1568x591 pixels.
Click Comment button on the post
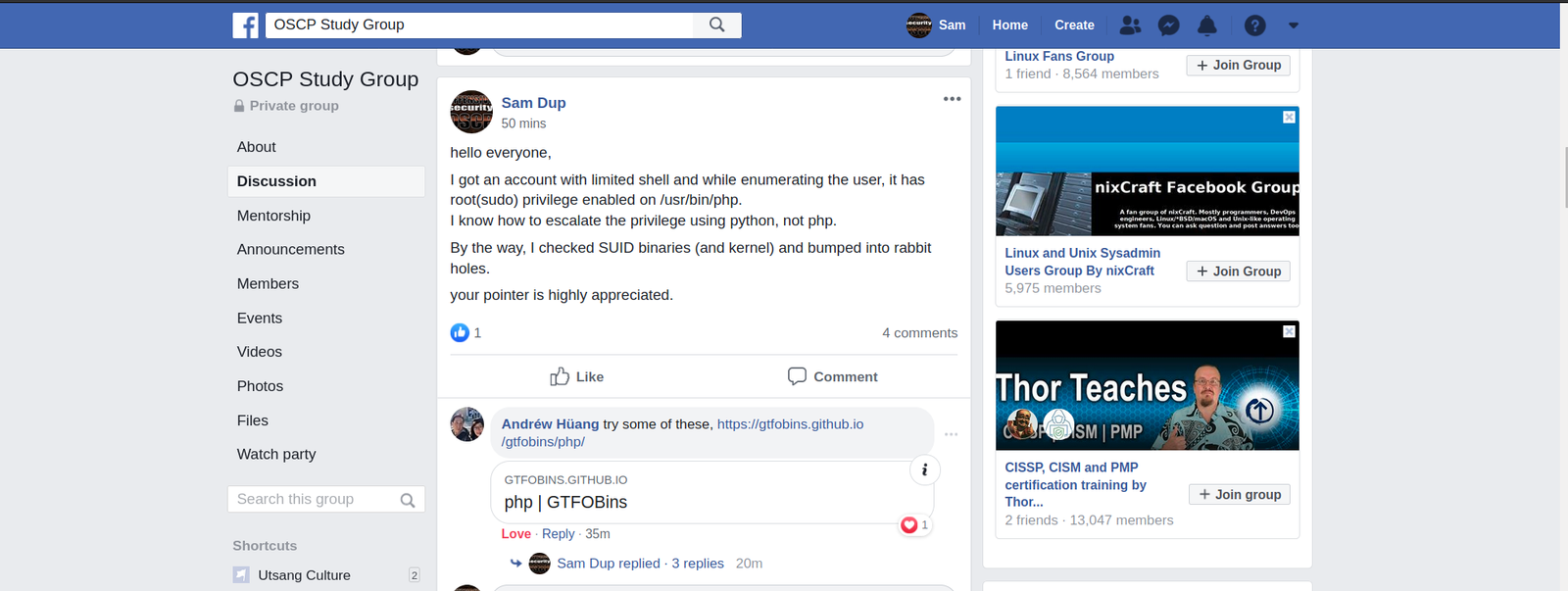(x=832, y=376)
